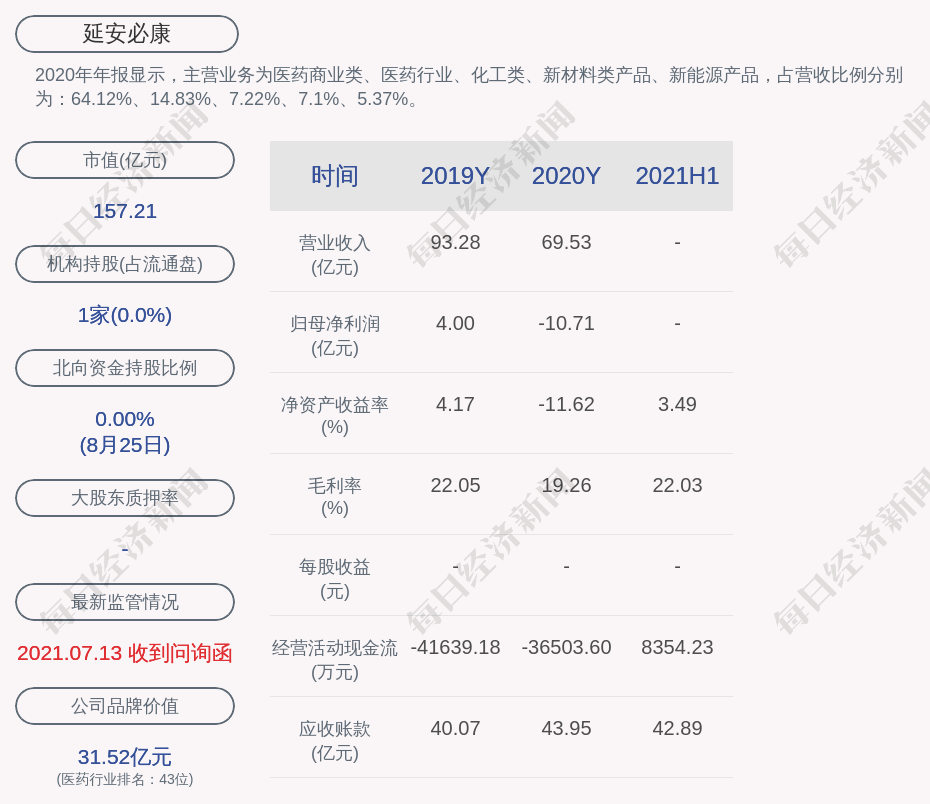Select the 归母净利润(亿元) row label
Image resolution: width=930 pixels, height=804 pixels.
(x=334, y=336)
